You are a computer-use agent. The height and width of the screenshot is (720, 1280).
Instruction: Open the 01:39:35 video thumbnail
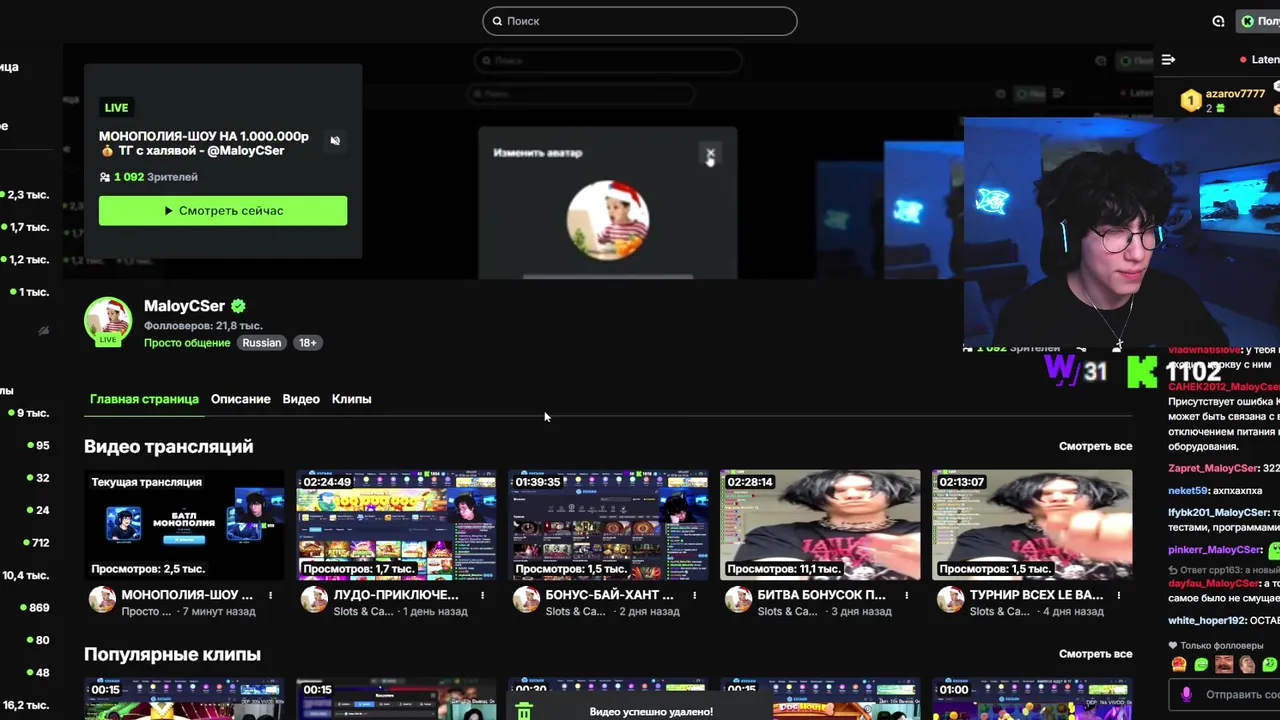point(608,525)
